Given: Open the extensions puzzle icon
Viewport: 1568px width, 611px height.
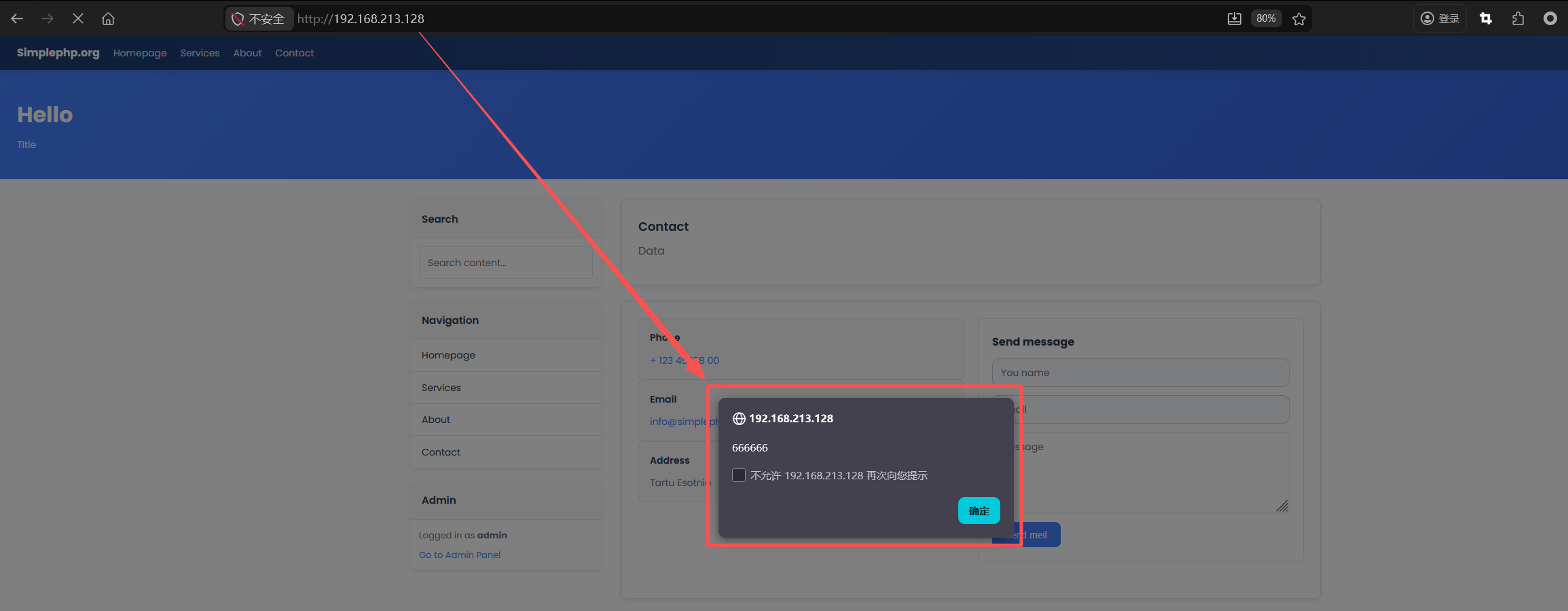Looking at the screenshot, I should point(1518,19).
